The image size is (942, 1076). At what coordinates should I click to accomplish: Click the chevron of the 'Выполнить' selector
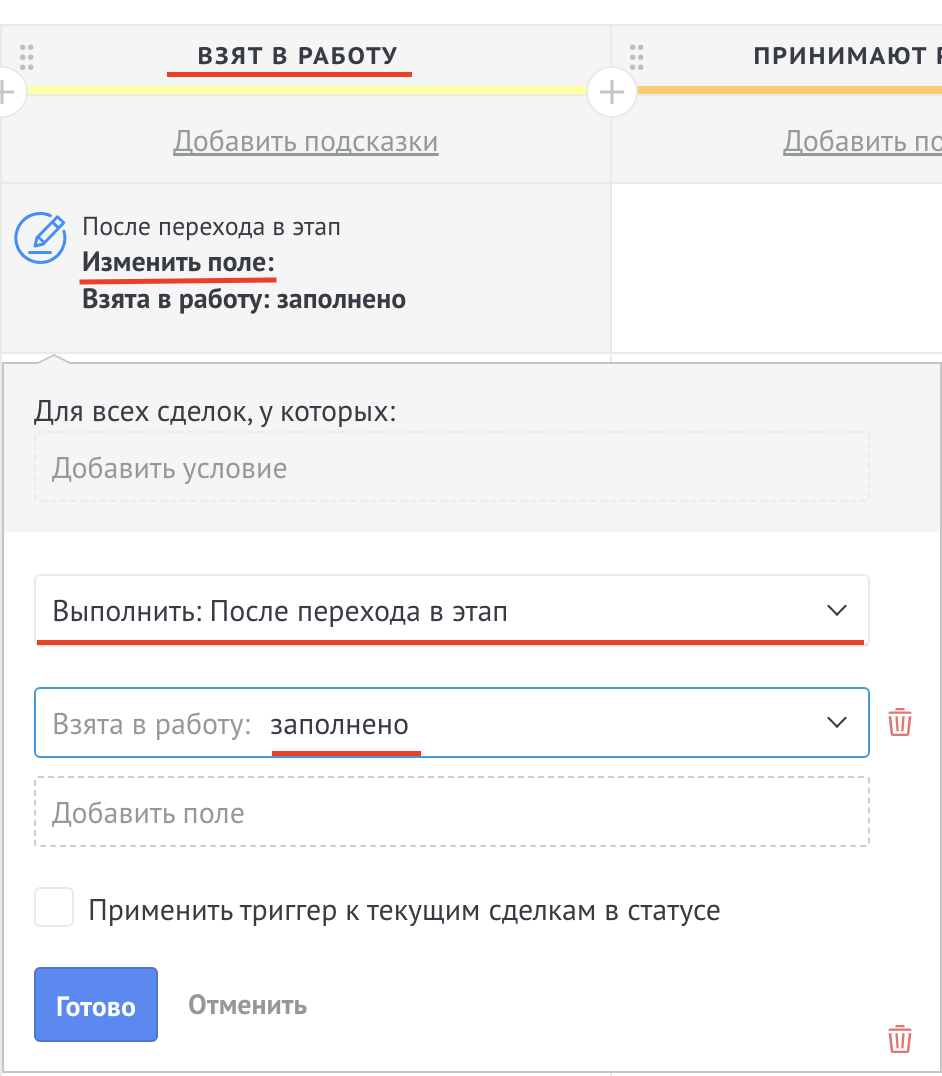pos(837,611)
